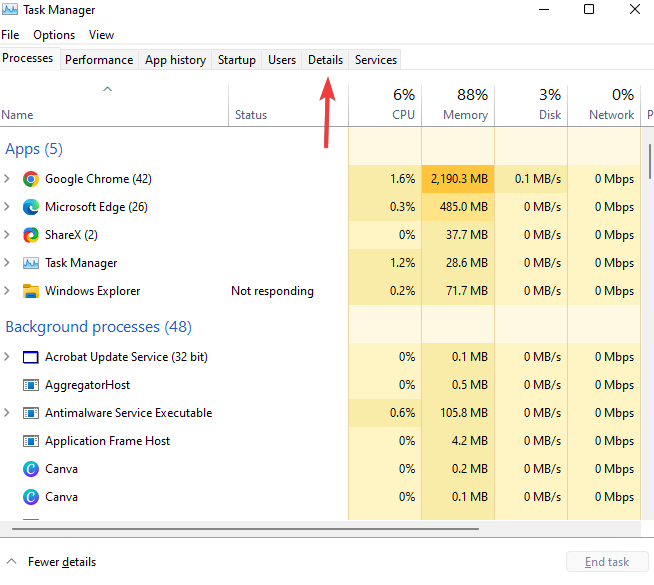Click the 37.7 MB memory cell
The width and height of the screenshot is (654, 585).
(x=458, y=235)
